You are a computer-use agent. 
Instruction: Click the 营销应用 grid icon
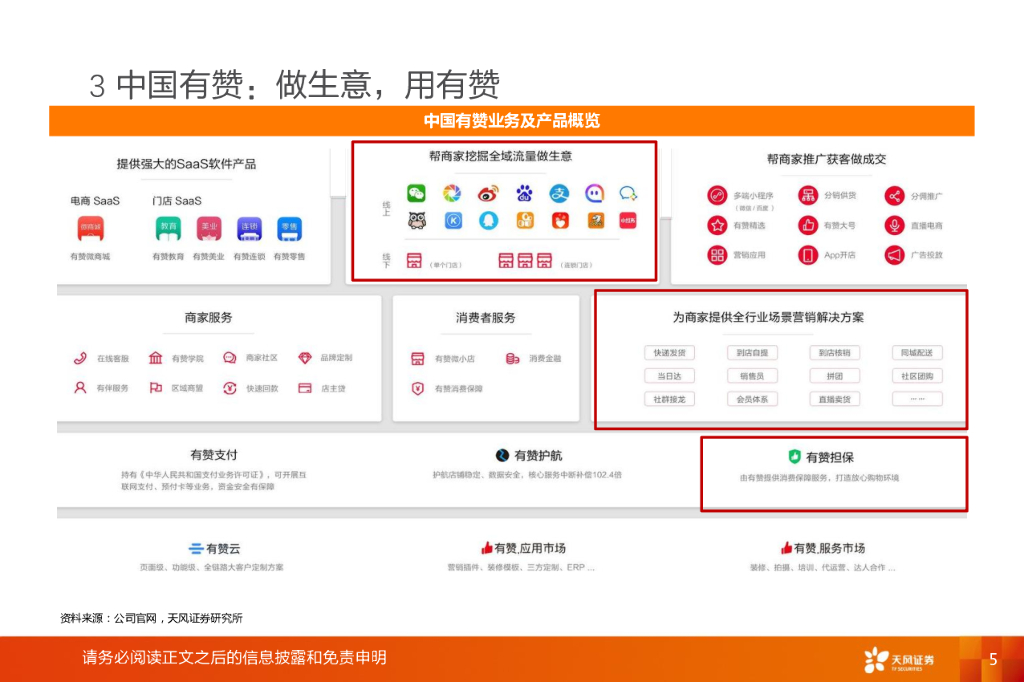coord(717,255)
